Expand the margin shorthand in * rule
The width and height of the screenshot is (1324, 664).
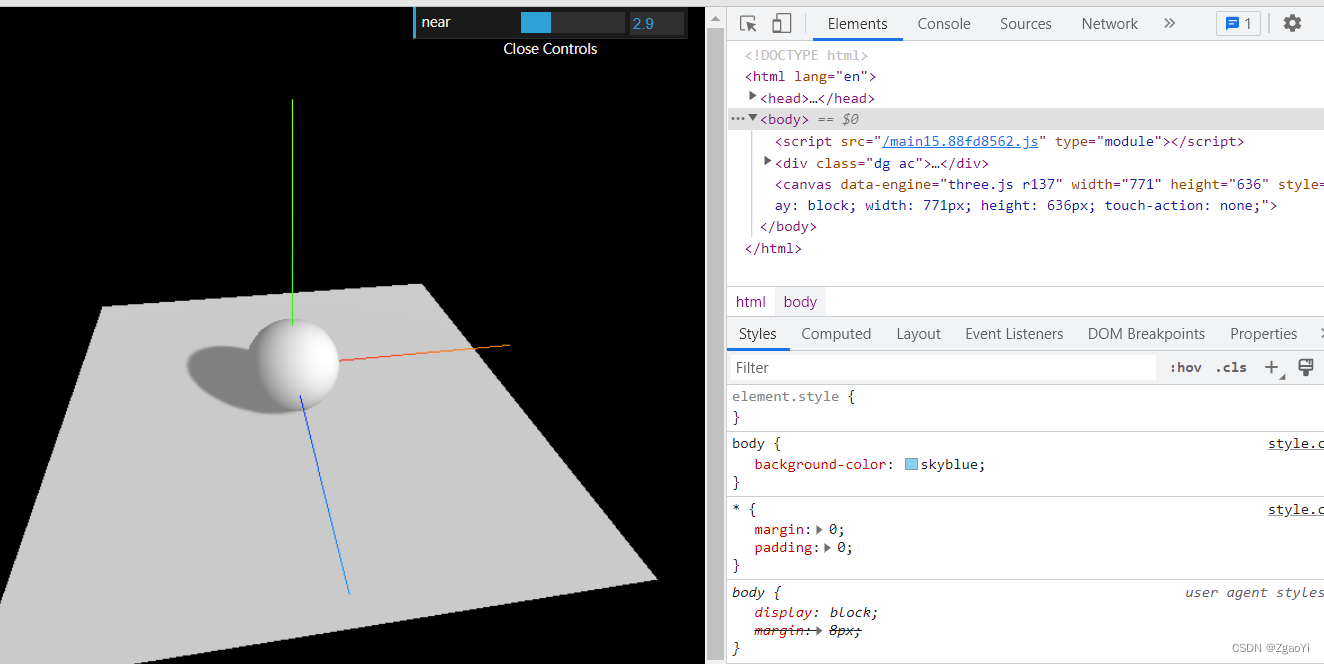coord(820,530)
